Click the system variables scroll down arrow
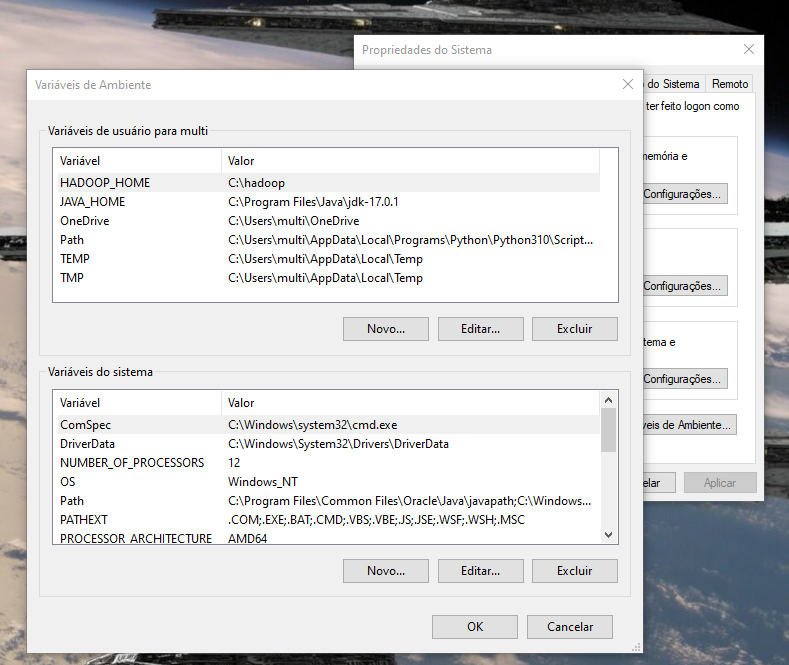 click(608, 535)
